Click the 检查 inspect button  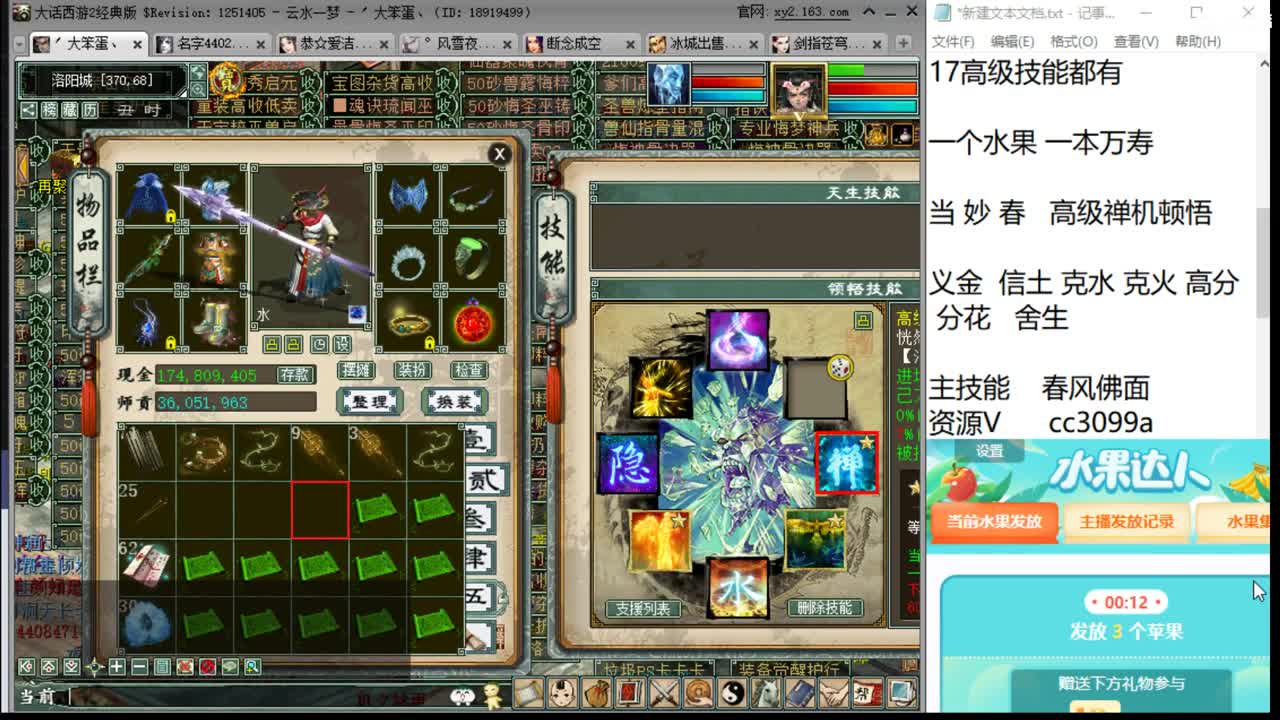(x=468, y=370)
